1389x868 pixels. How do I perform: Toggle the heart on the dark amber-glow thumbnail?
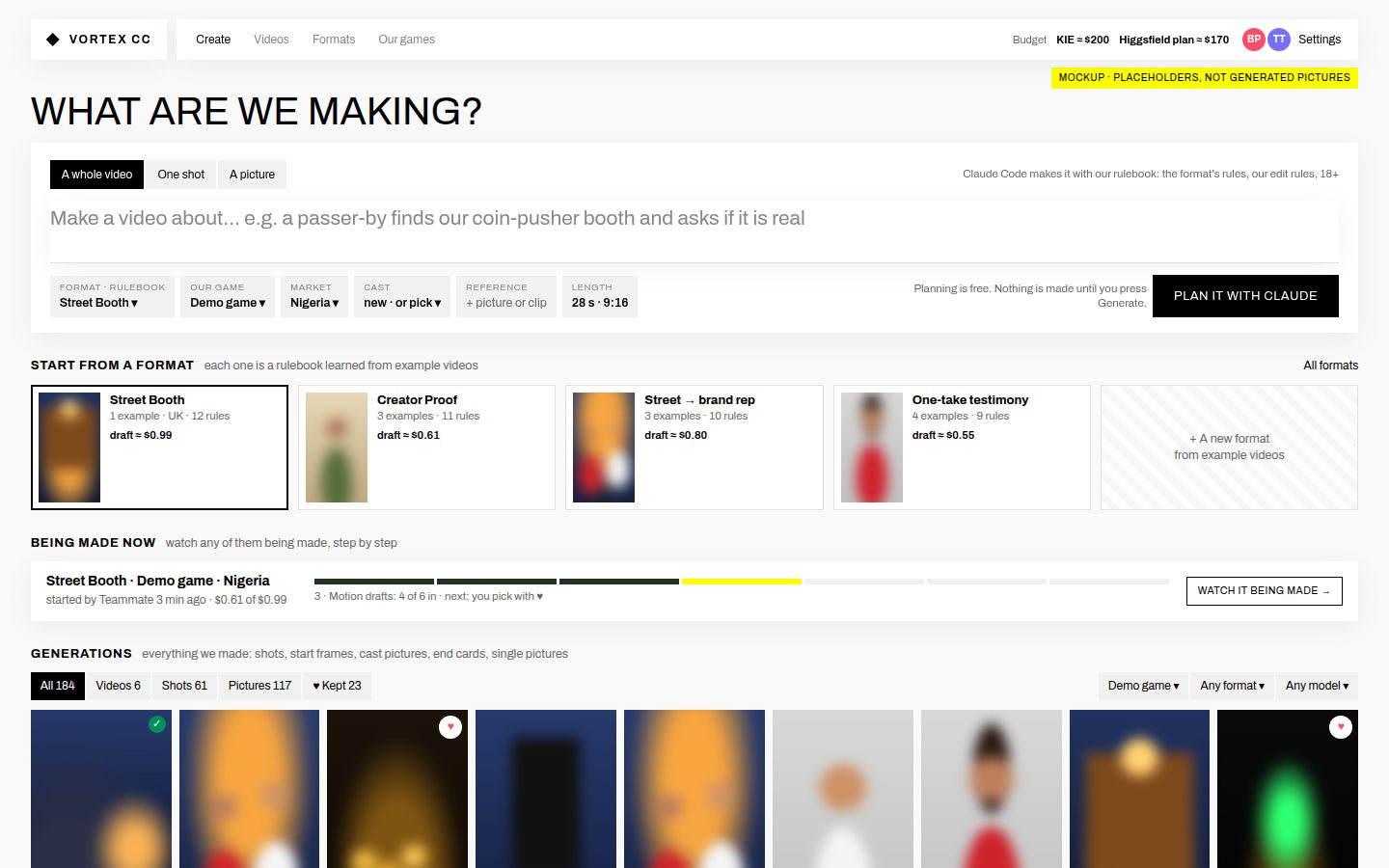click(450, 727)
